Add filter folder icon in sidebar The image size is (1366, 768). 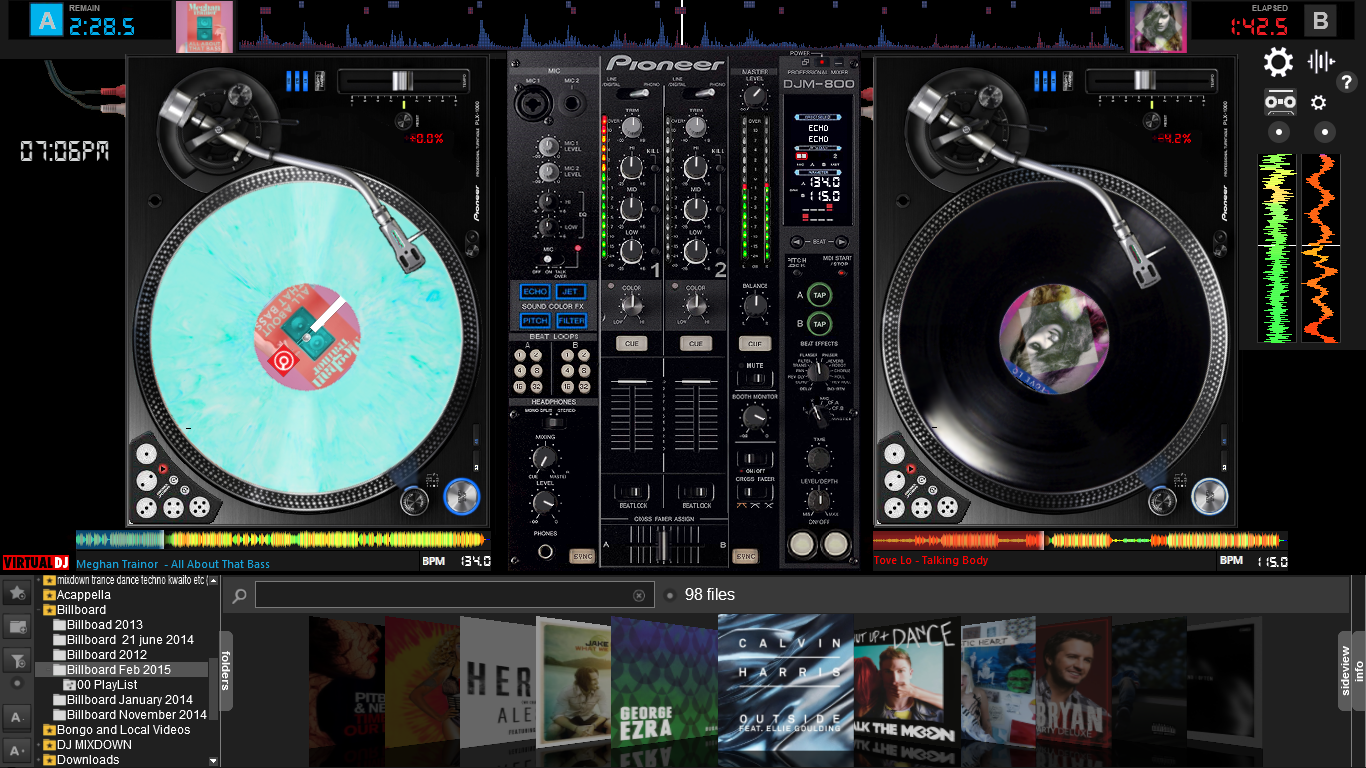17,660
